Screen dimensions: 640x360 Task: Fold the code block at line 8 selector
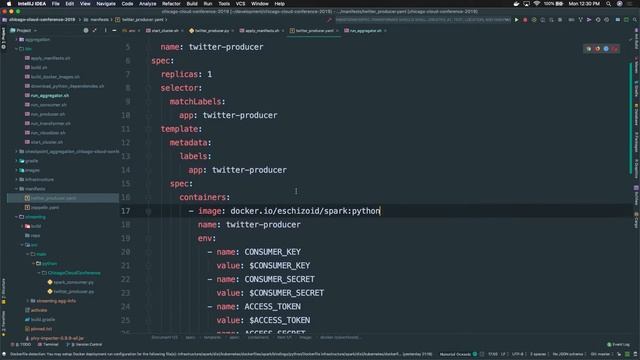point(149,88)
